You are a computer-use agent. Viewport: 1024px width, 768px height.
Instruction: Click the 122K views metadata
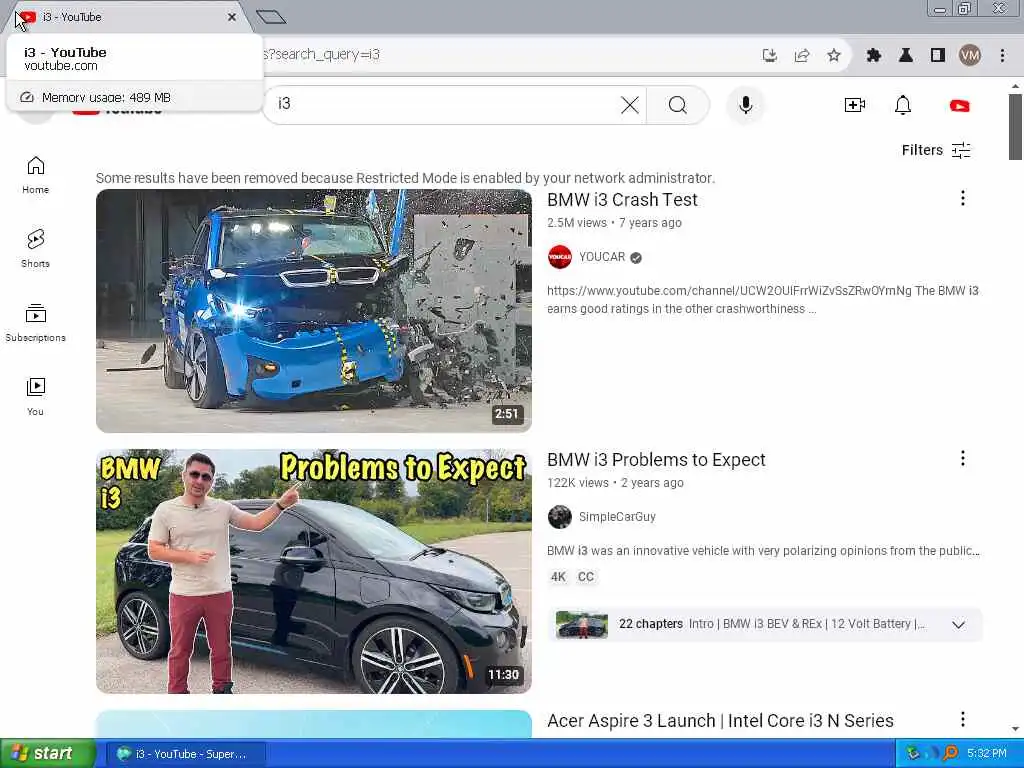pos(577,483)
